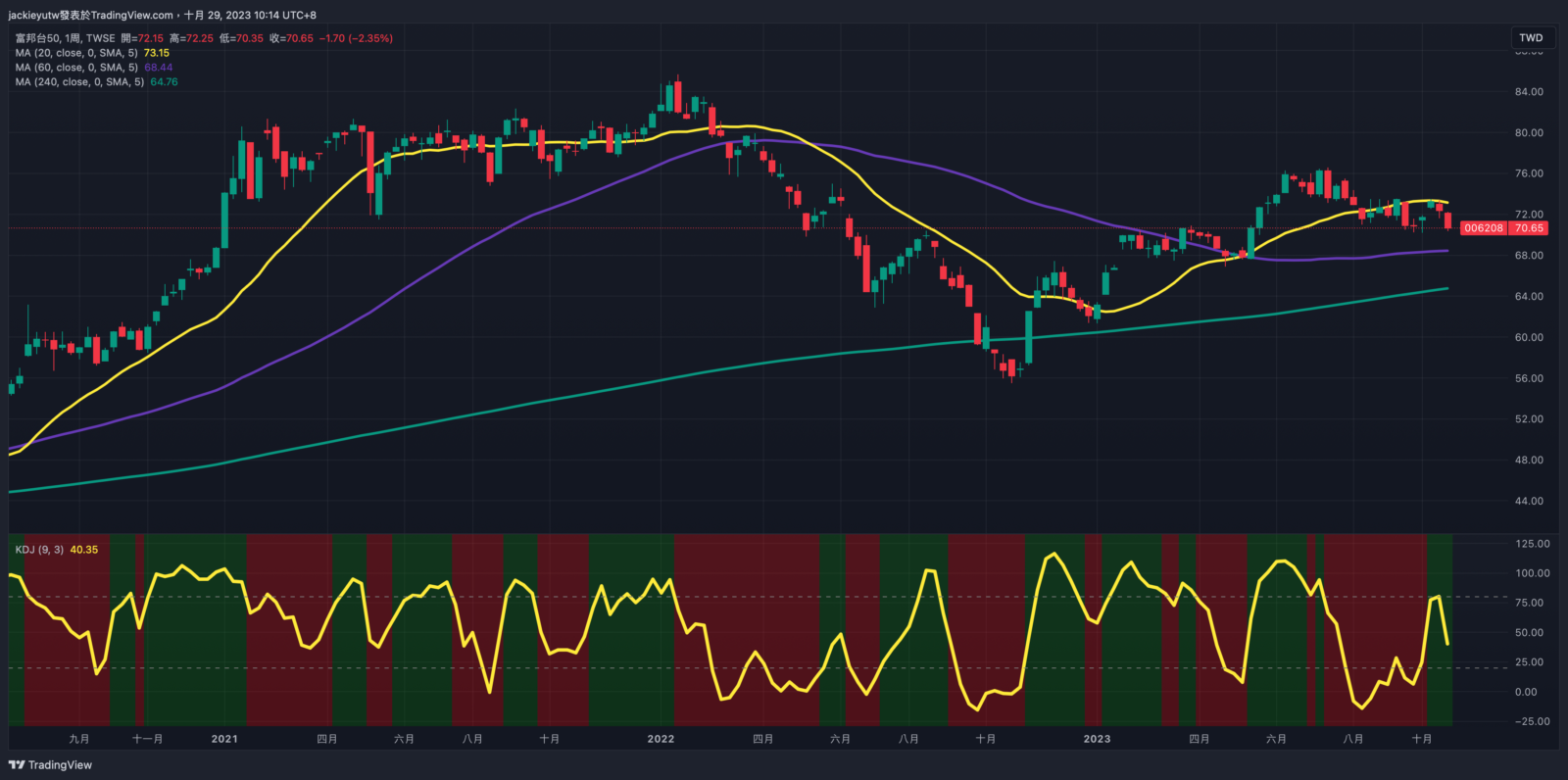1568x780 pixels.
Task: Click the yellow 73.15 MA value
Action: point(157,53)
